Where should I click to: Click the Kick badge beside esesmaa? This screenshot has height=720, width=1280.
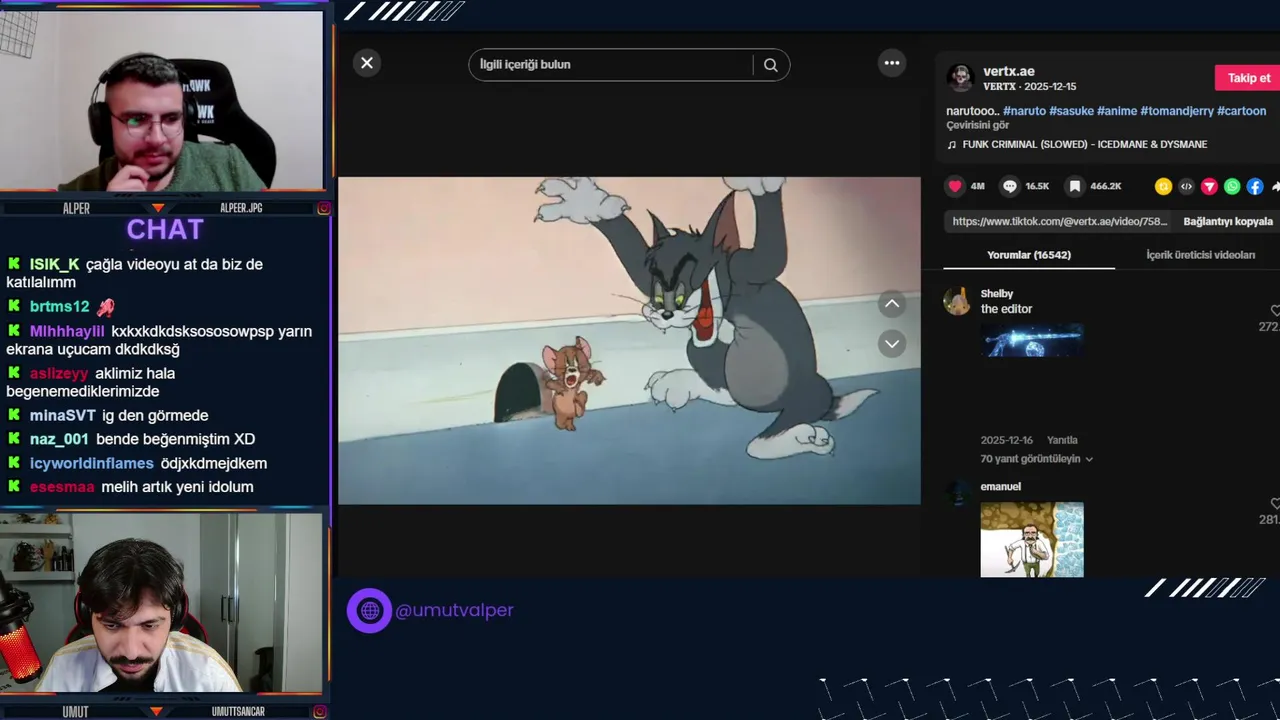point(14,487)
